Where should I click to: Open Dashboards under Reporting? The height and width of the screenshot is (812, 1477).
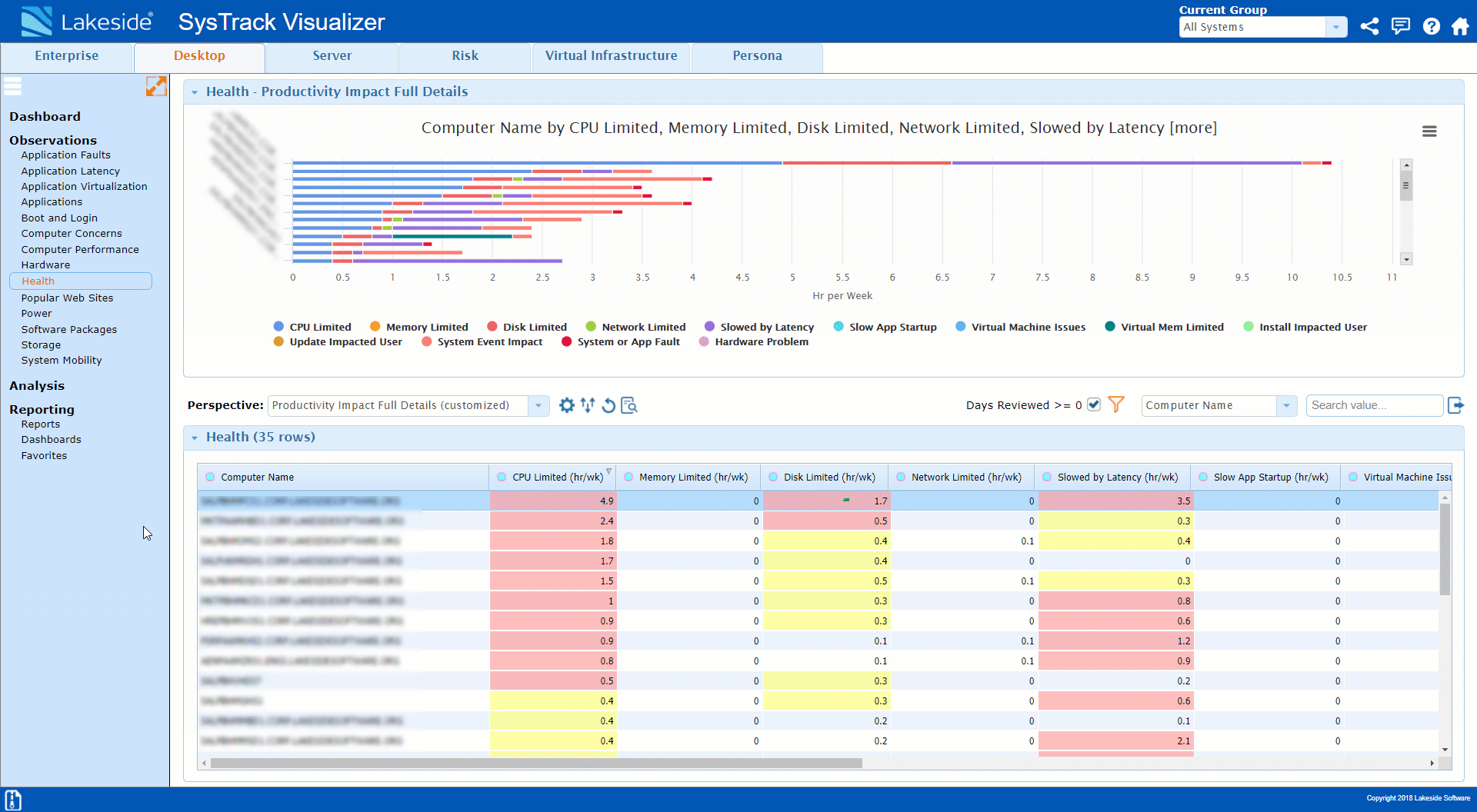(51, 439)
